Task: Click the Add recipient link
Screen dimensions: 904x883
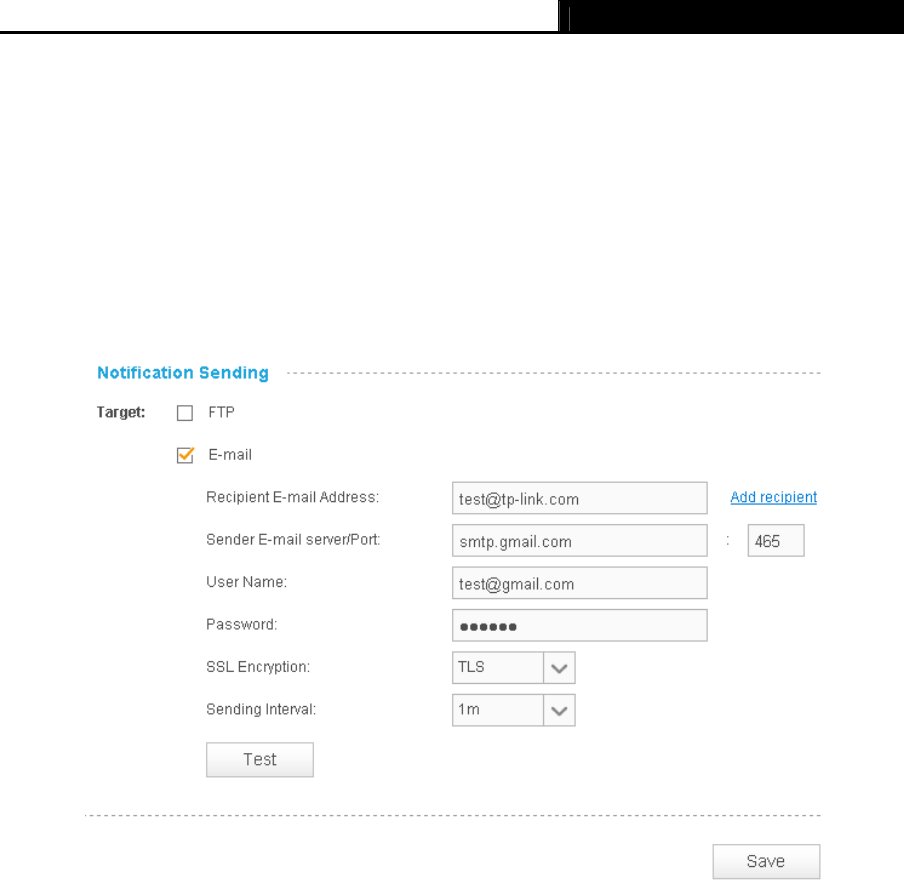Action: coord(773,497)
